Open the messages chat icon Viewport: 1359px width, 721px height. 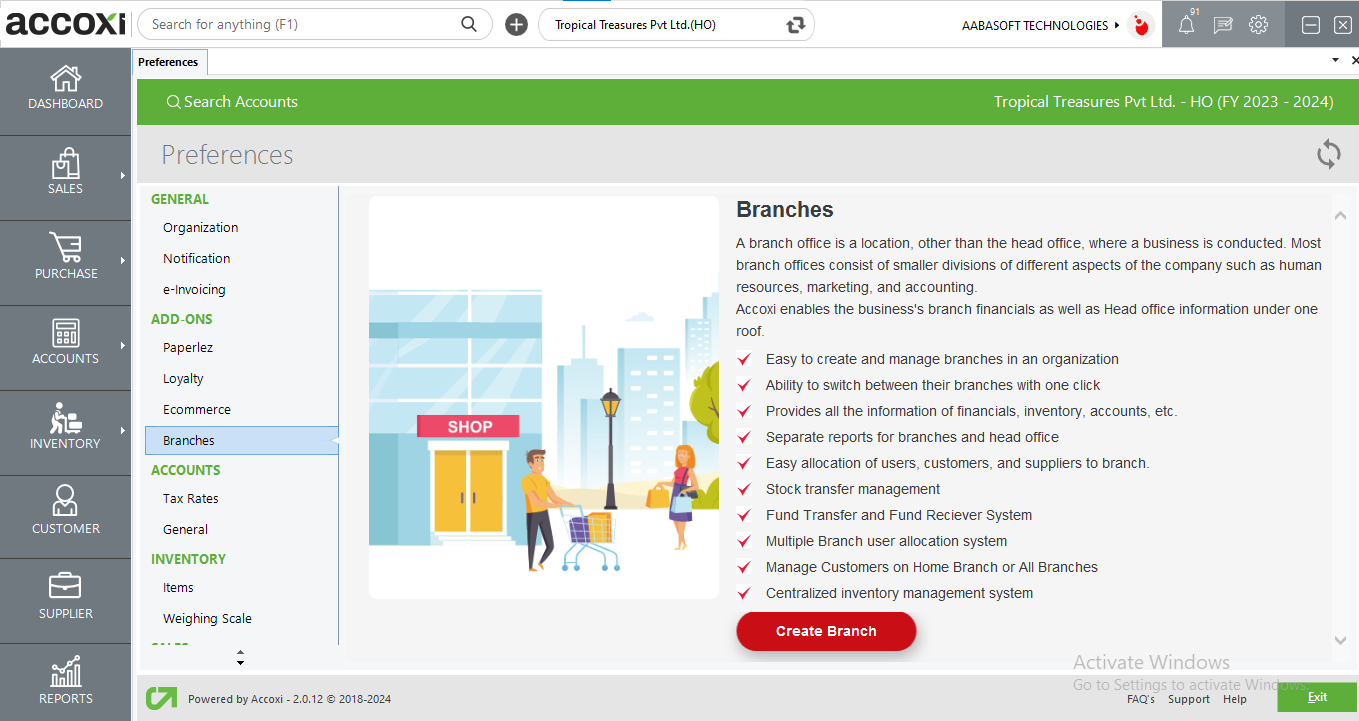pyautogui.click(x=1222, y=26)
